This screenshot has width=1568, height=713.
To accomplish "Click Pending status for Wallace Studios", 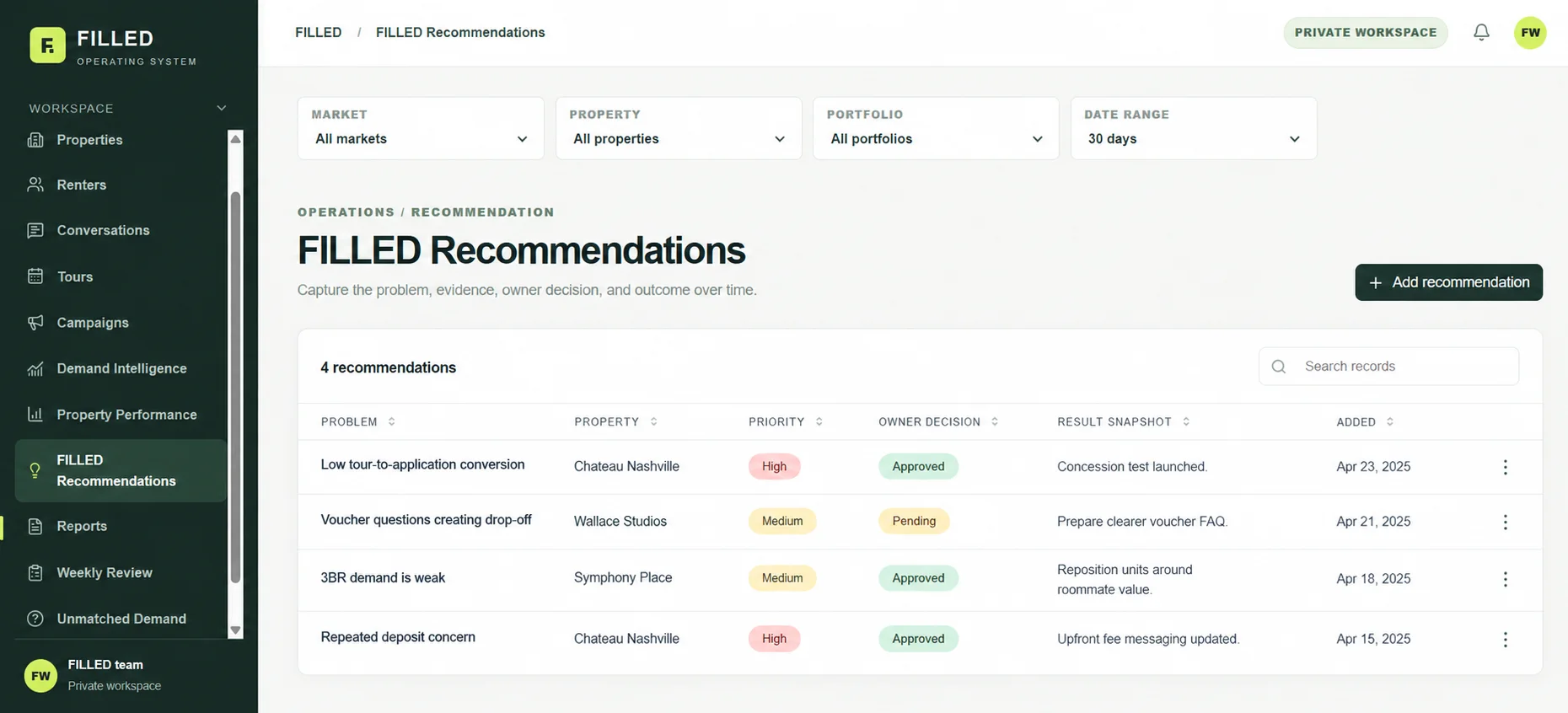I will click(914, 521).
